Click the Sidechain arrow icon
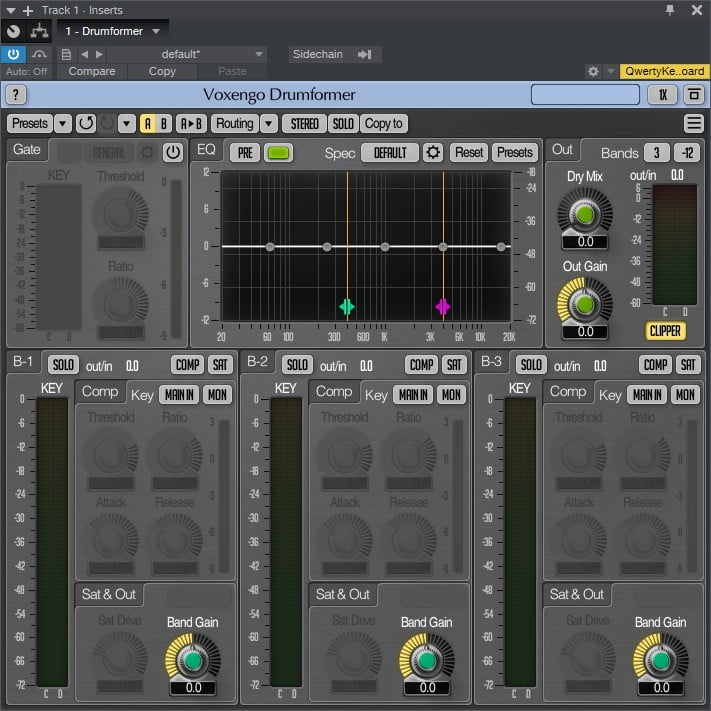 (x=364, y=54)
